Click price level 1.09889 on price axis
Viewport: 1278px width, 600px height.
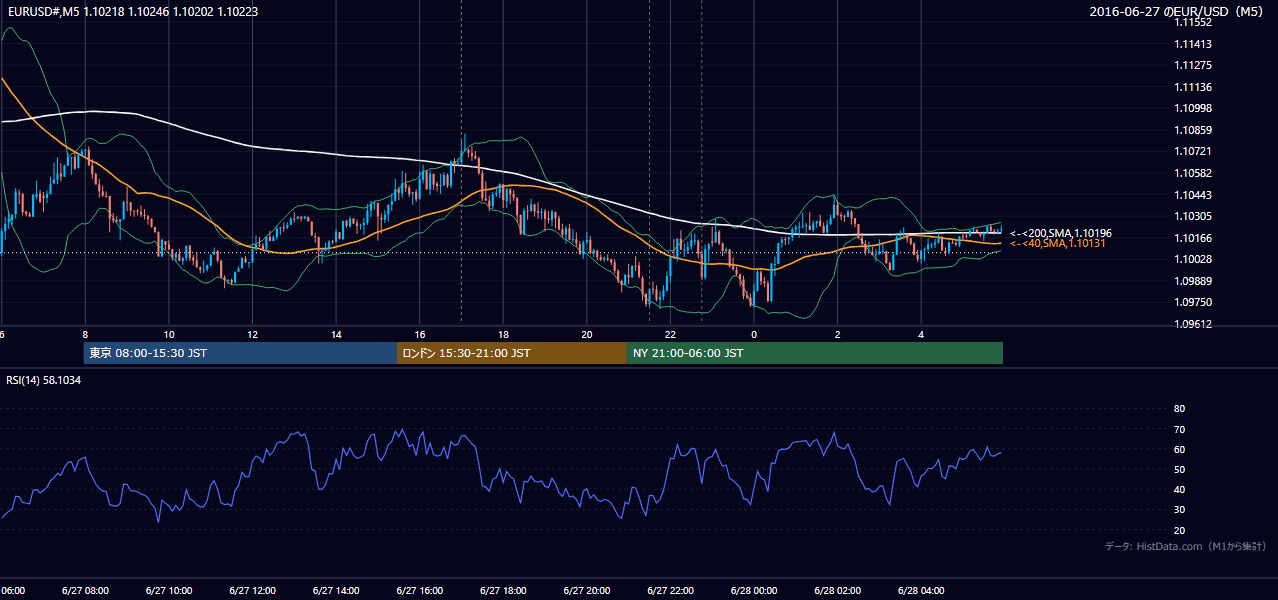(x=1193, y=281)
